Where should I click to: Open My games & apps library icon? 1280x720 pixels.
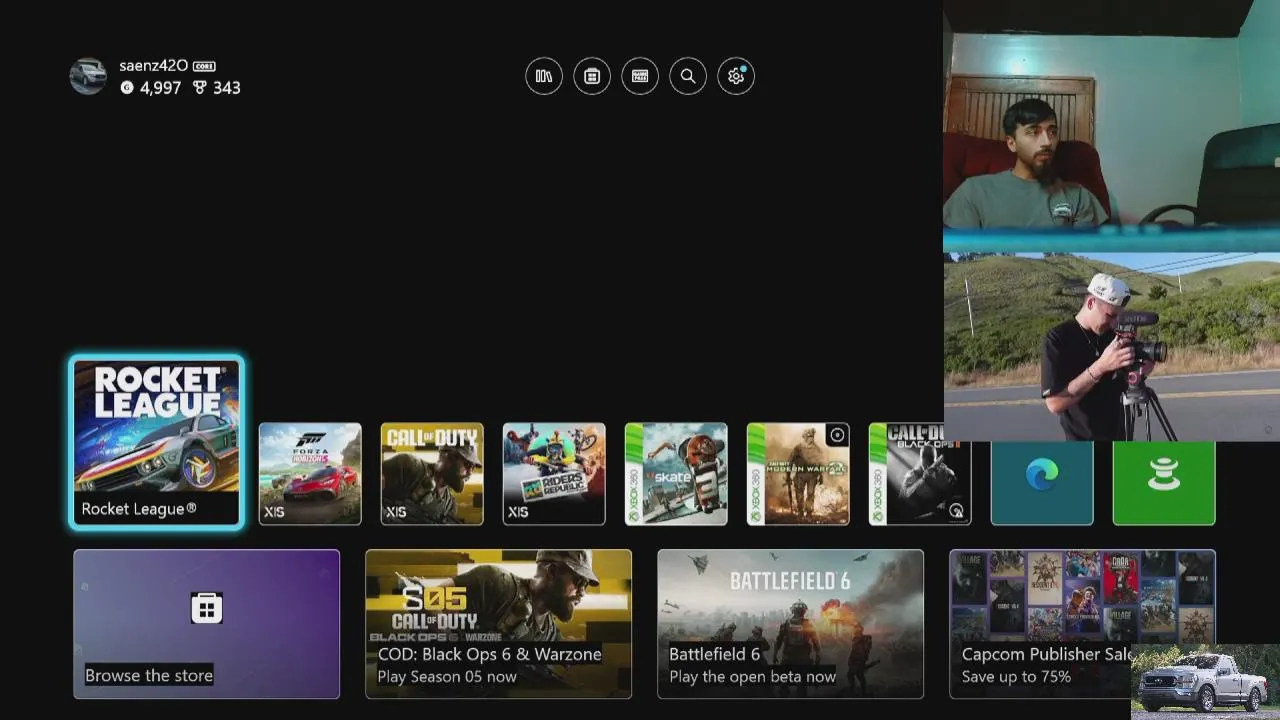tap(544, 76)
